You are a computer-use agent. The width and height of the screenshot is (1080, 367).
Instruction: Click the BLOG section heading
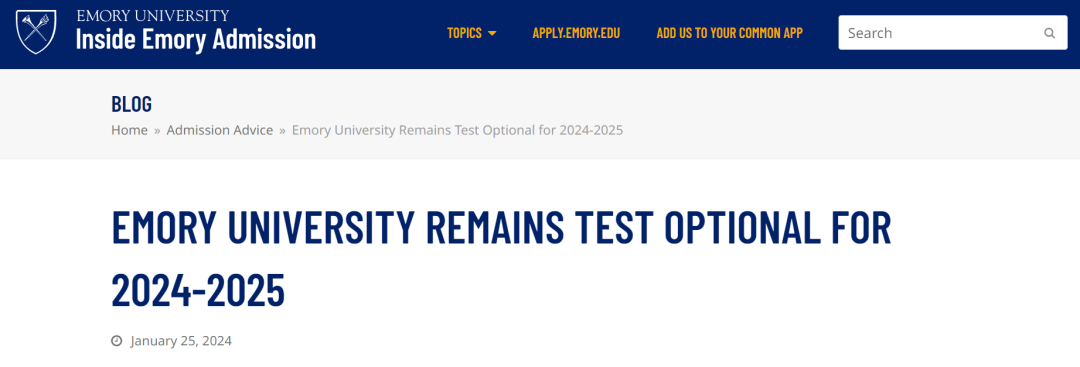(x=132, y=104)
